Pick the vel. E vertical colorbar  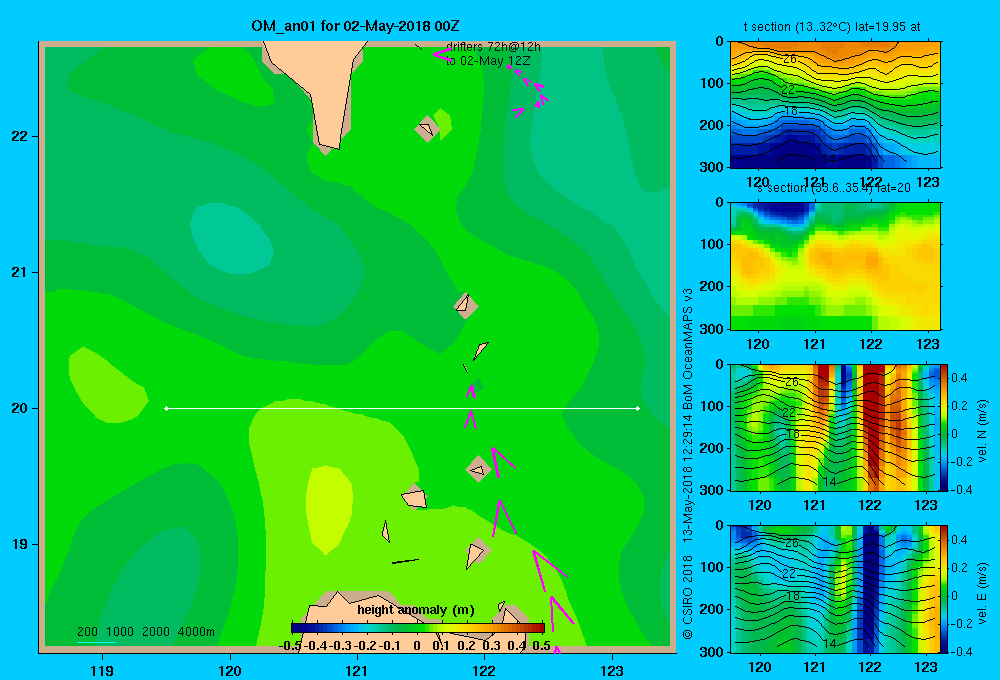coord(945,589)
